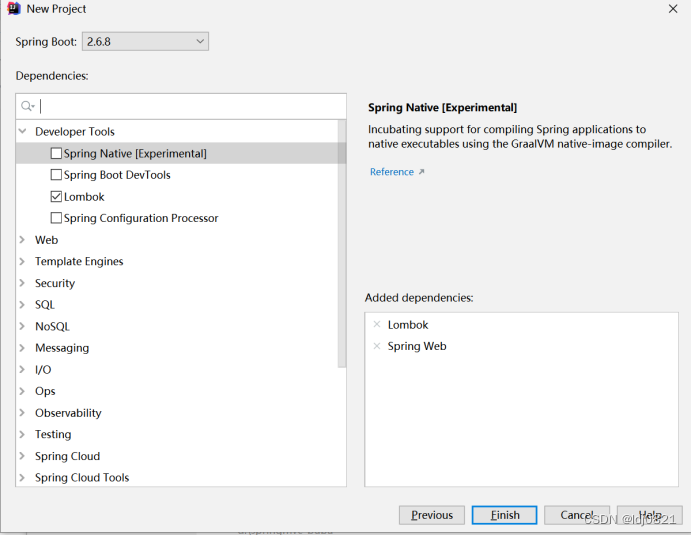Expand the Messaging category
Screen dimensions: 692x536
click(23, 348)
